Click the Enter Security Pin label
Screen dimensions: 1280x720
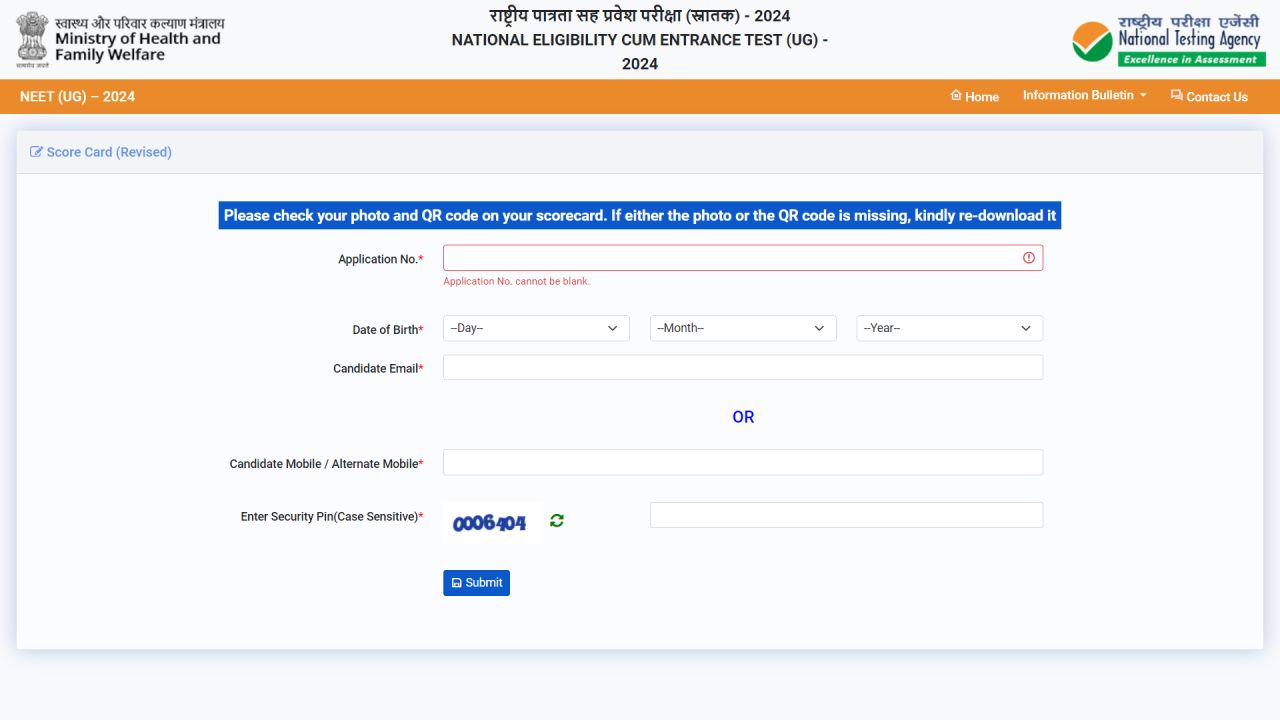click(x=332, y=517)
